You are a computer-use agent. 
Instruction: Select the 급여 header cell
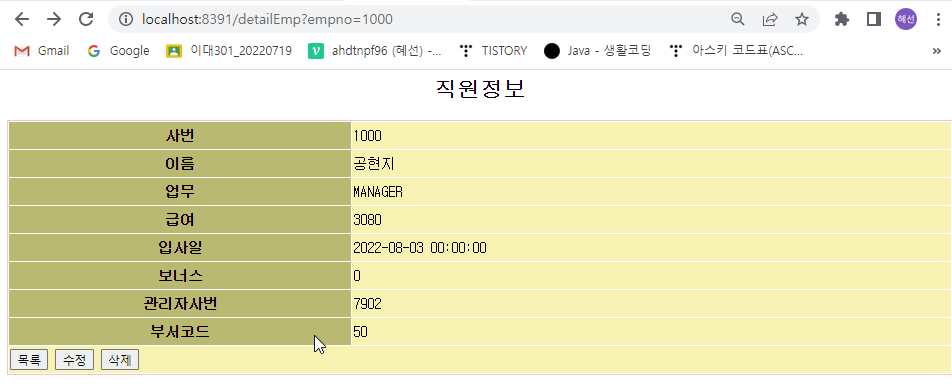[180, 220]
